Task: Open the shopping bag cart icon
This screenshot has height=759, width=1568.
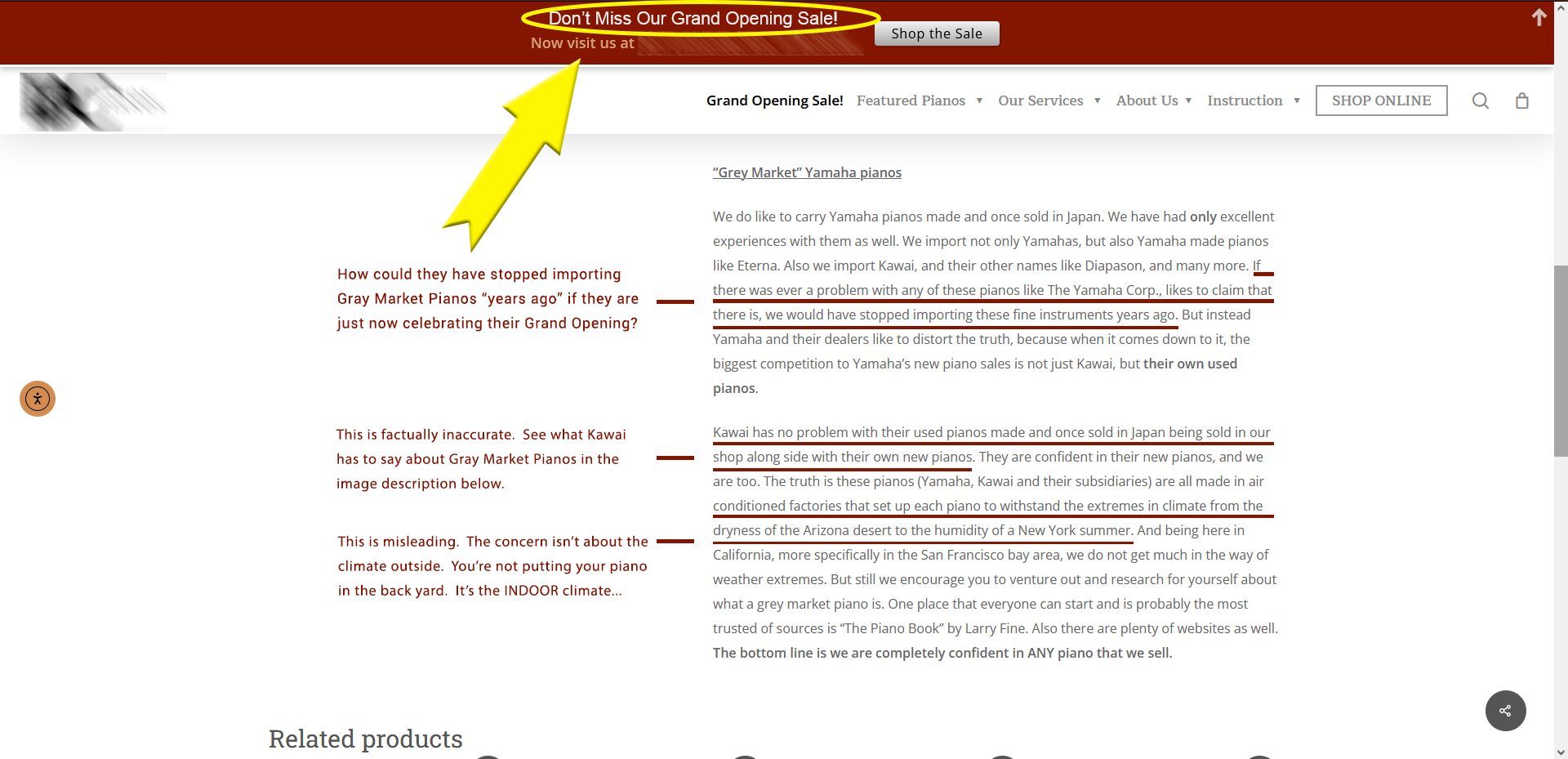Action: 1522,100
